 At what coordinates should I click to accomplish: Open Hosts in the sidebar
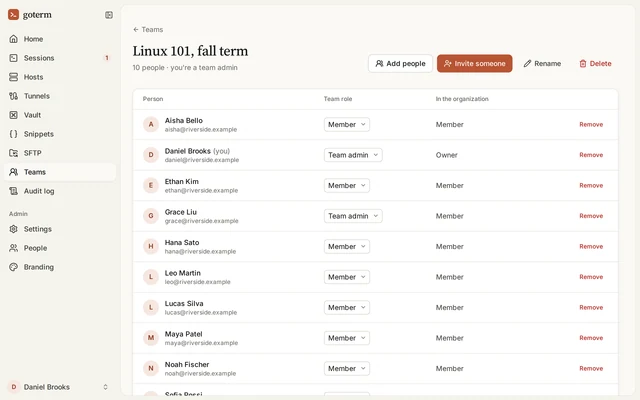[x=60, y=77]
